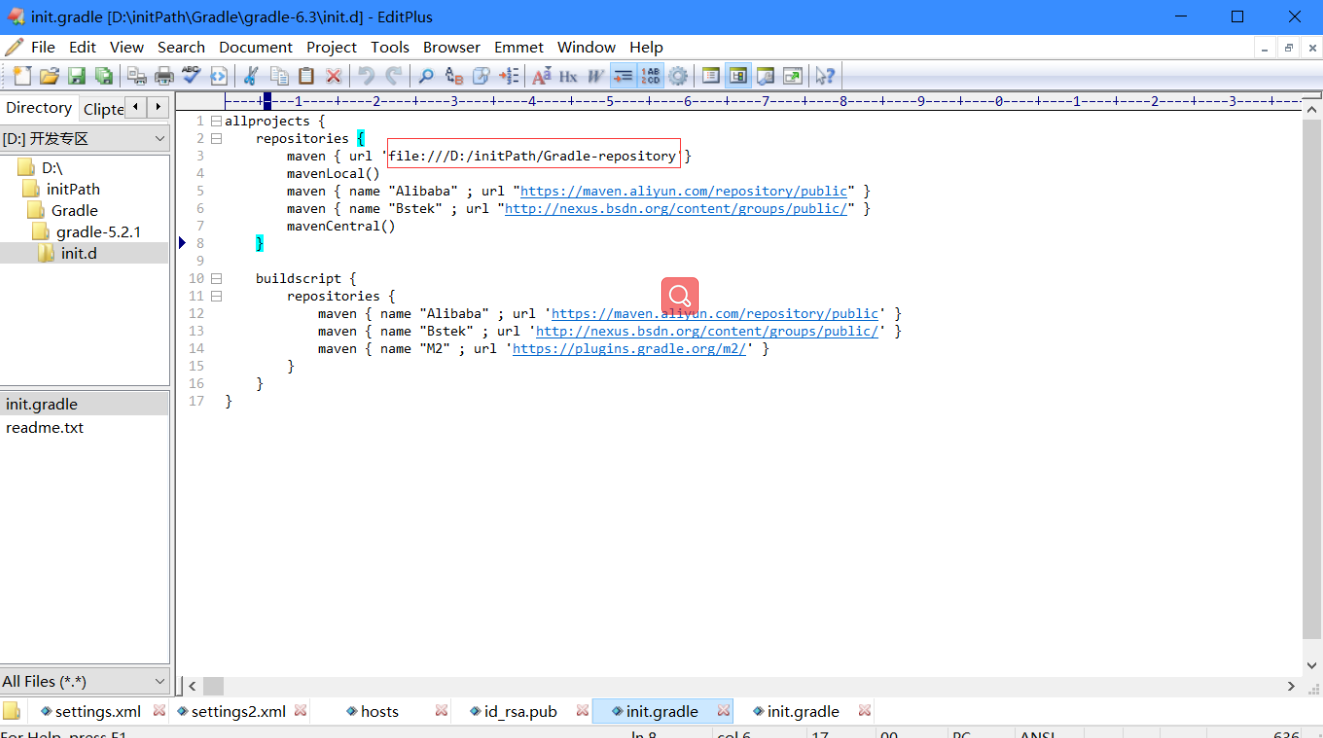
Task: Click the plugins.gradle.org/m2 link
Action: pyautogui.click(x=629, y=349)
